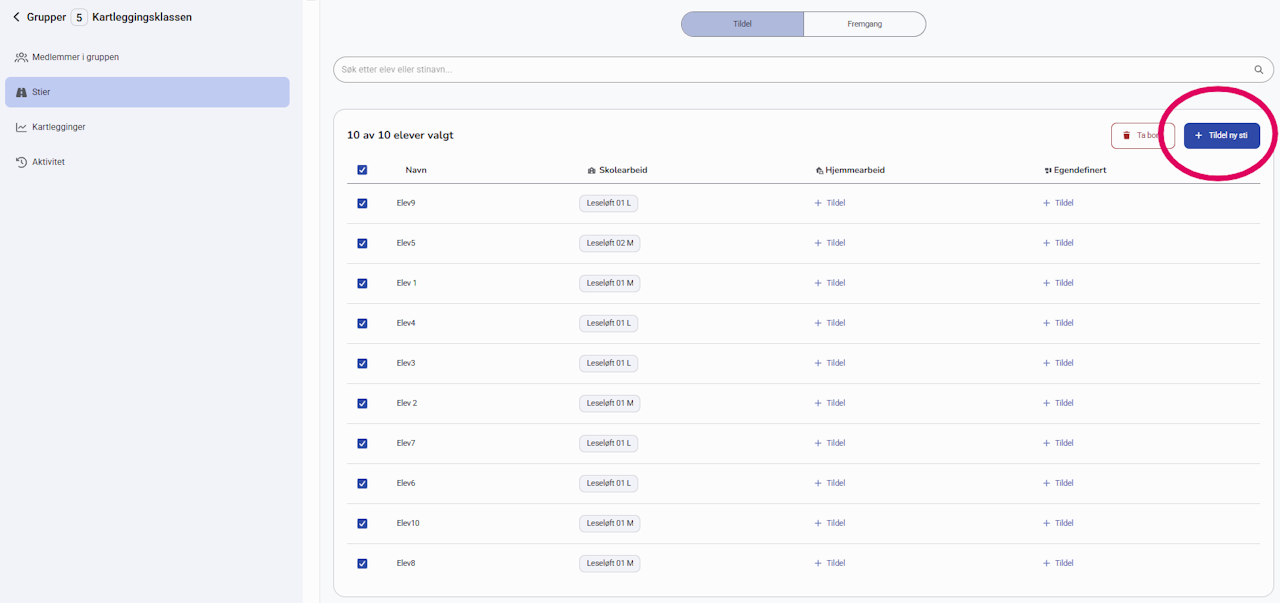Image resolution: width=1280 pixels, height=603 pixels.
Task: Uncheck the checkbox for Elev6
Action: click(362, 483)
